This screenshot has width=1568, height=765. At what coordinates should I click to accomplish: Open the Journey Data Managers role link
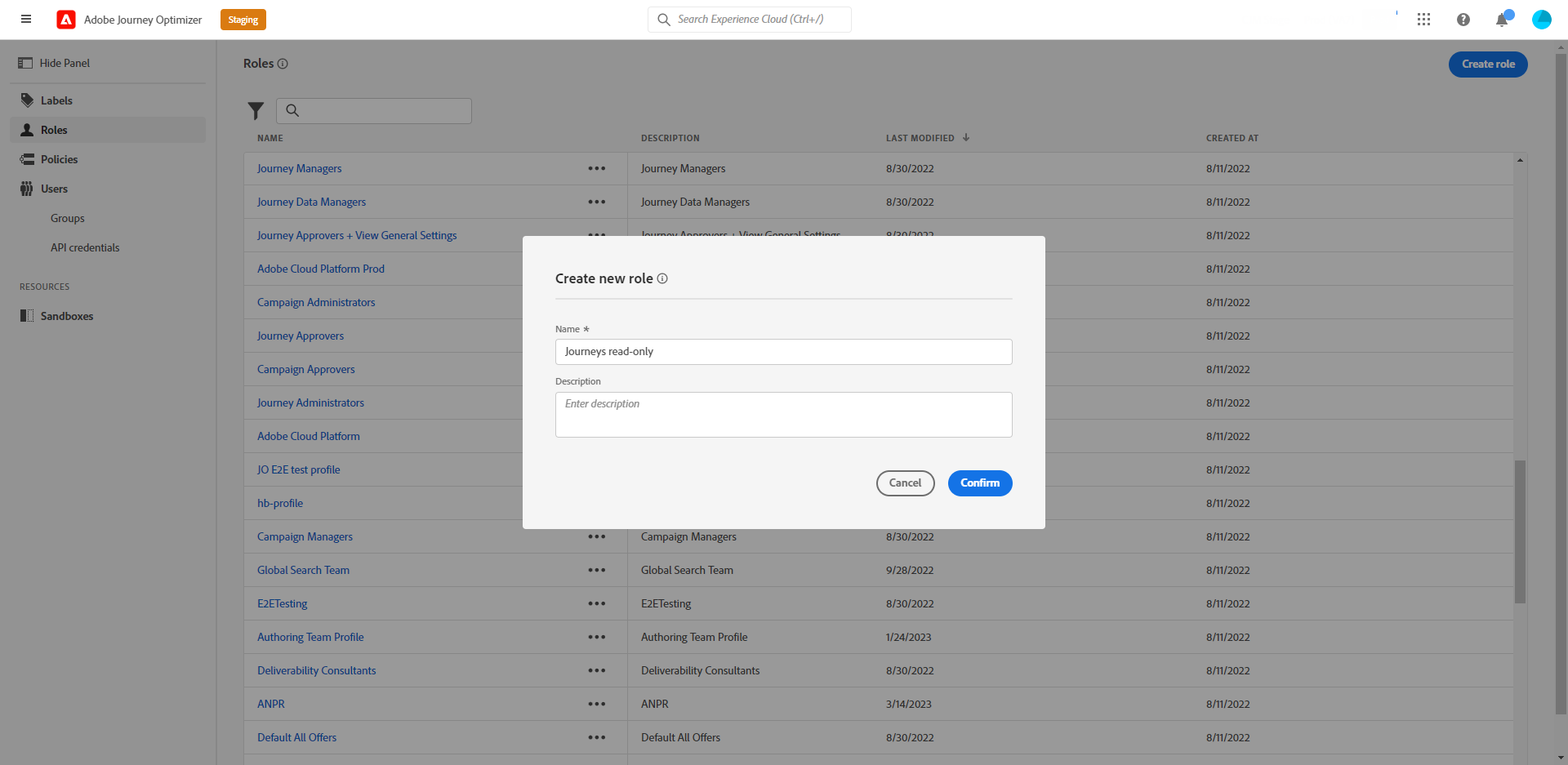(311, 202)
